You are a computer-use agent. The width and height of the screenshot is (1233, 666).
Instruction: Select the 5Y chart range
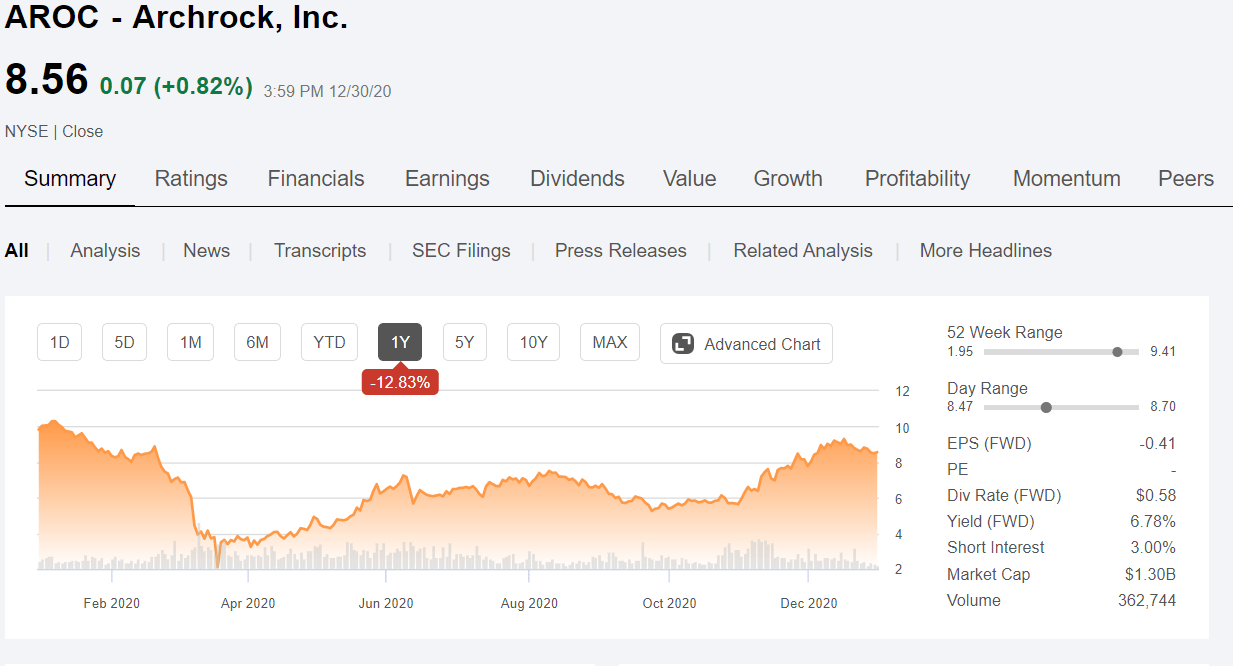[464, 343]
